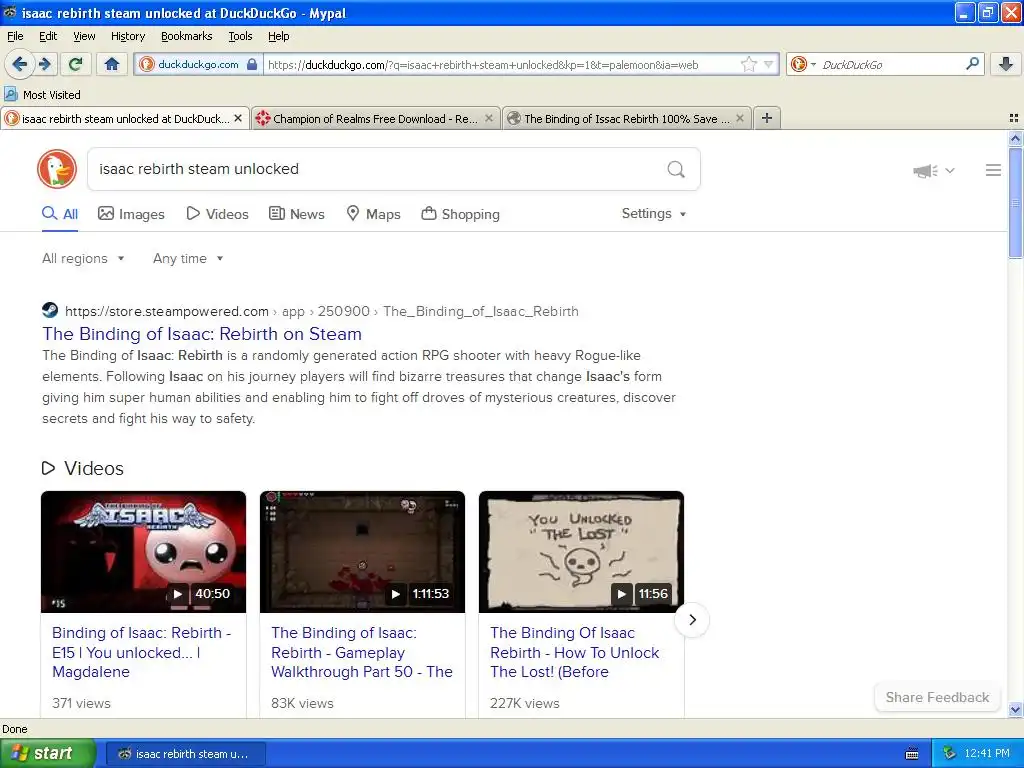The height and width of the screenshot is (768, 1024).
Task: Open the Help menu
Action: pyautogui.click(x=278, y=36)
